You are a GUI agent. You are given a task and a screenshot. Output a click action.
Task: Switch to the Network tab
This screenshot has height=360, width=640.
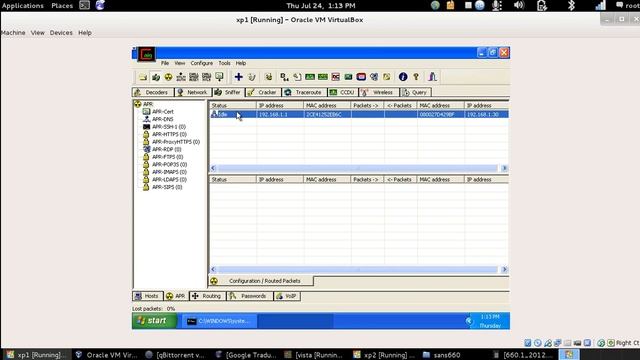click(x=193, y=92)
